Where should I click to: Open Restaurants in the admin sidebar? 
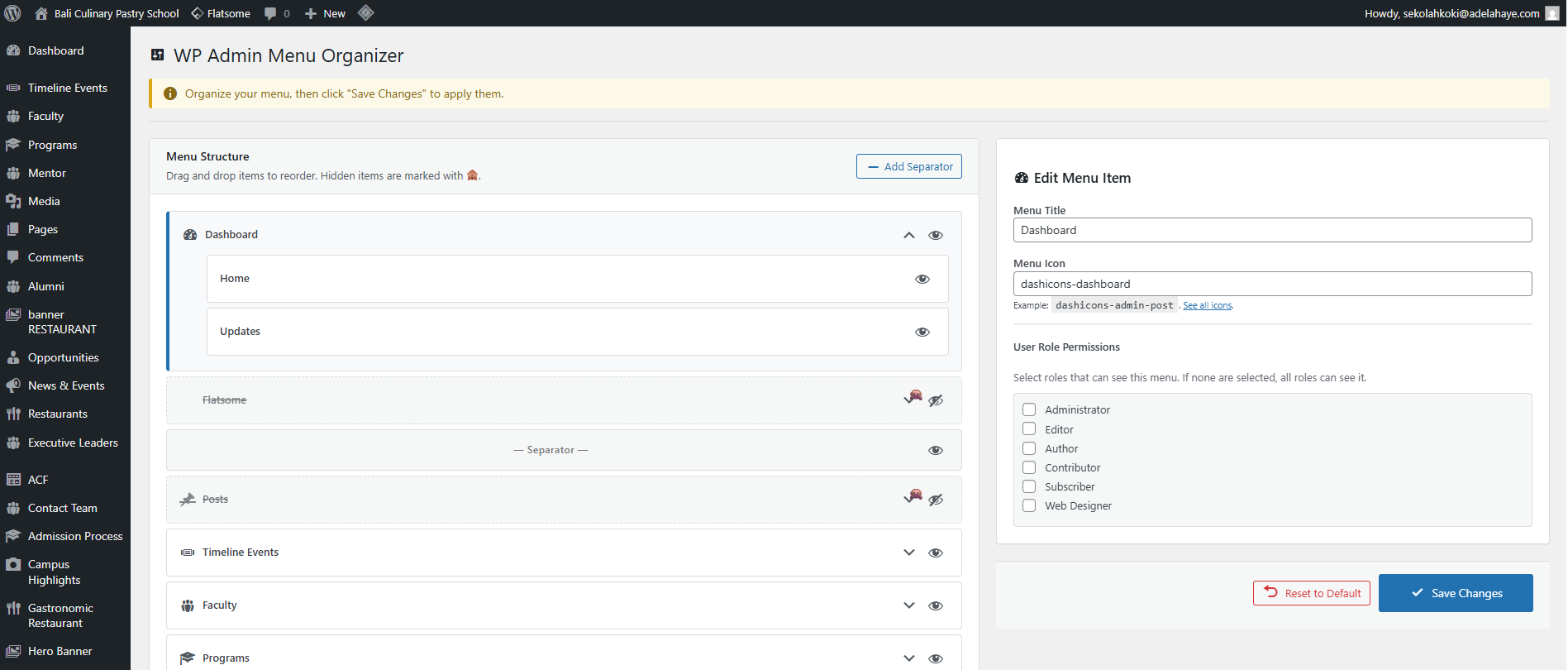58,414
